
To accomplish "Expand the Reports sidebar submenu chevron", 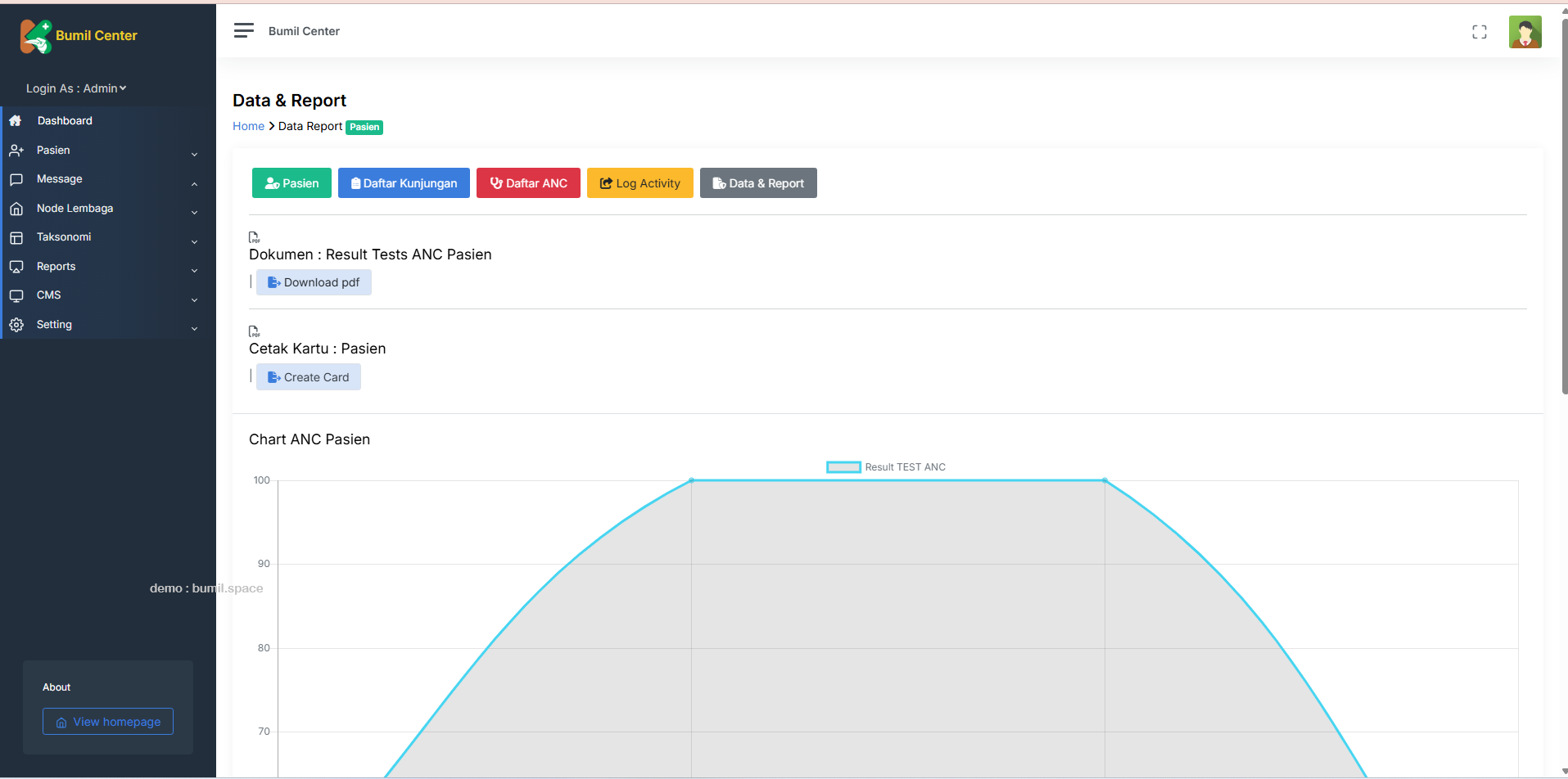I will [194, 270].
